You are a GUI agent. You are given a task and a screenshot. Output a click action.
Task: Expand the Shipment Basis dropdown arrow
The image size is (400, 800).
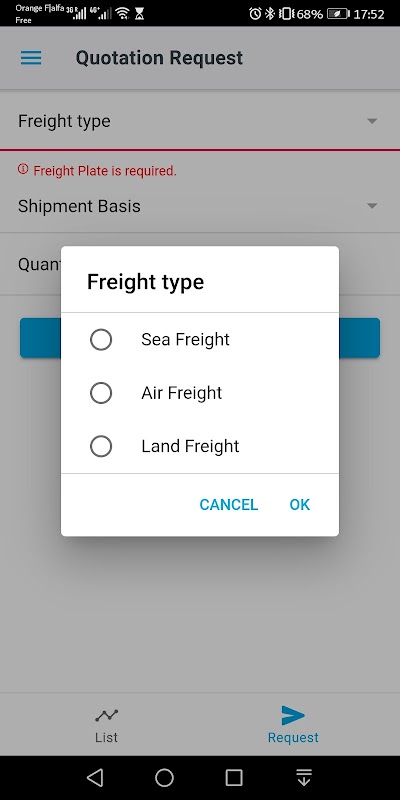[372, 206]
